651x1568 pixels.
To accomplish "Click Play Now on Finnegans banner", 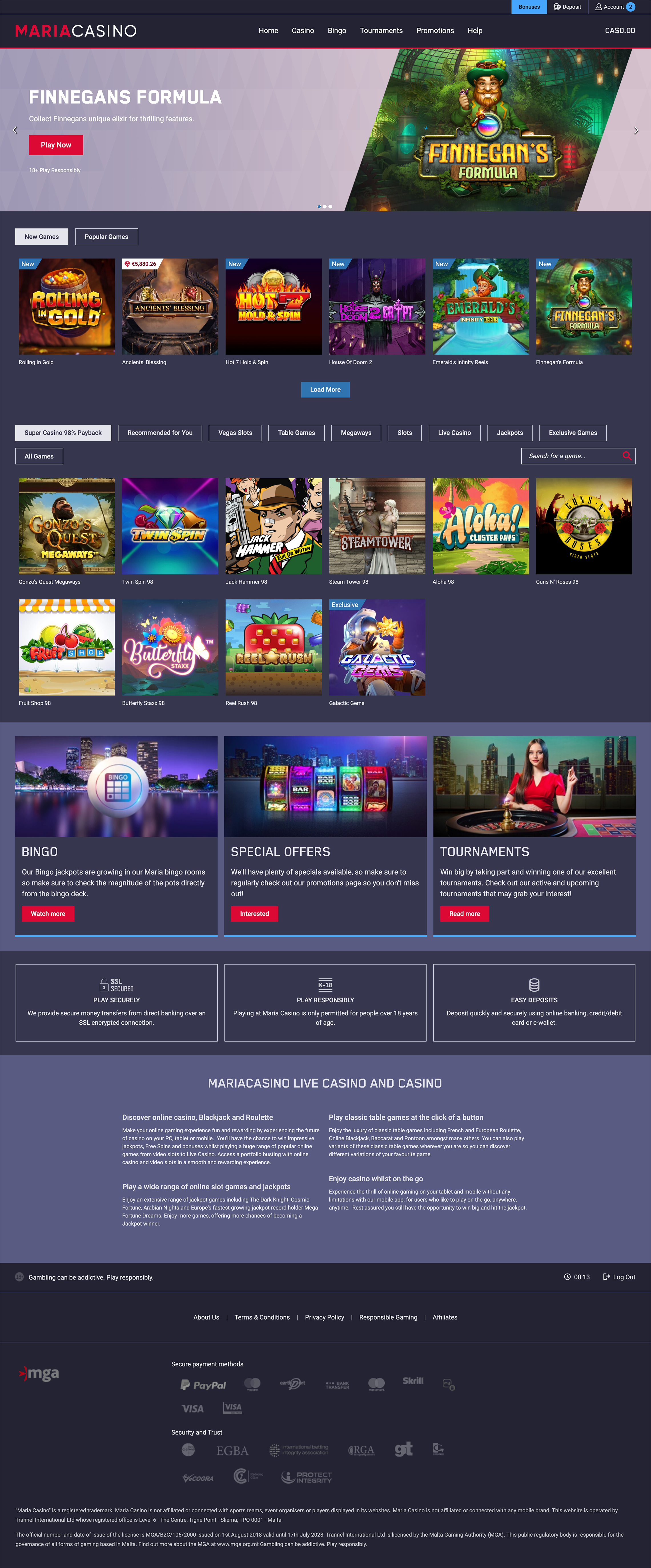I will tap(56, 145).
